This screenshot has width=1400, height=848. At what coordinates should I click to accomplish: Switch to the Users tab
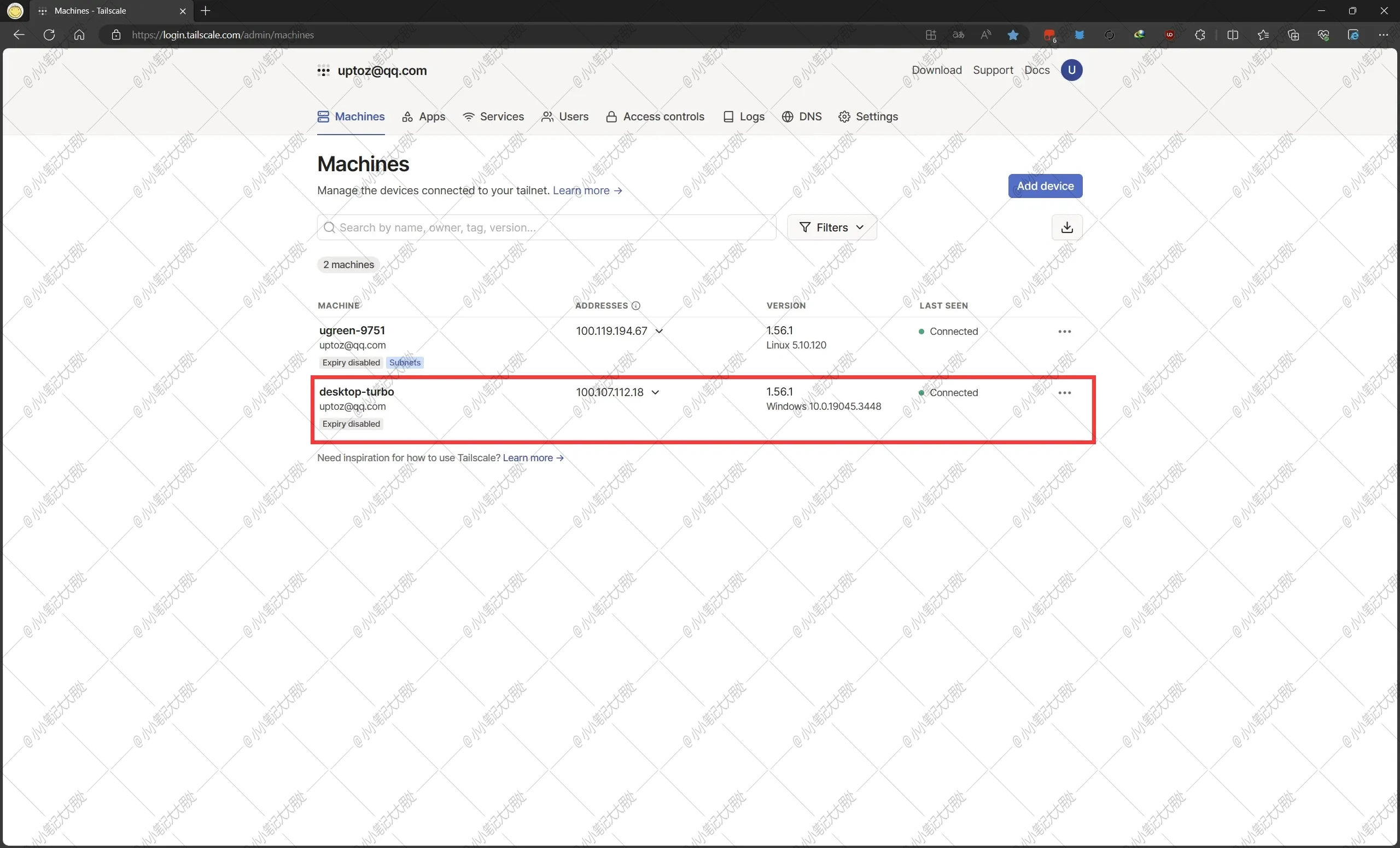[565, 117]
